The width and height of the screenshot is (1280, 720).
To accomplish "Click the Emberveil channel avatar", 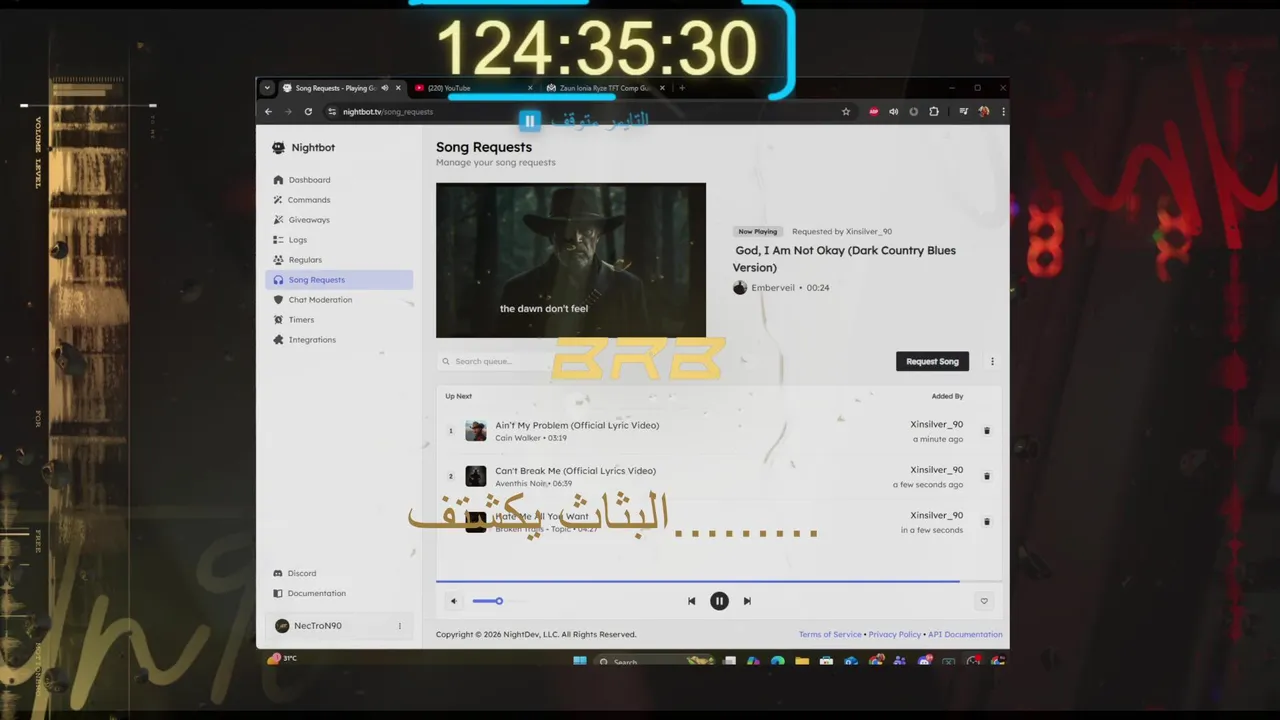I will point(740,288).
